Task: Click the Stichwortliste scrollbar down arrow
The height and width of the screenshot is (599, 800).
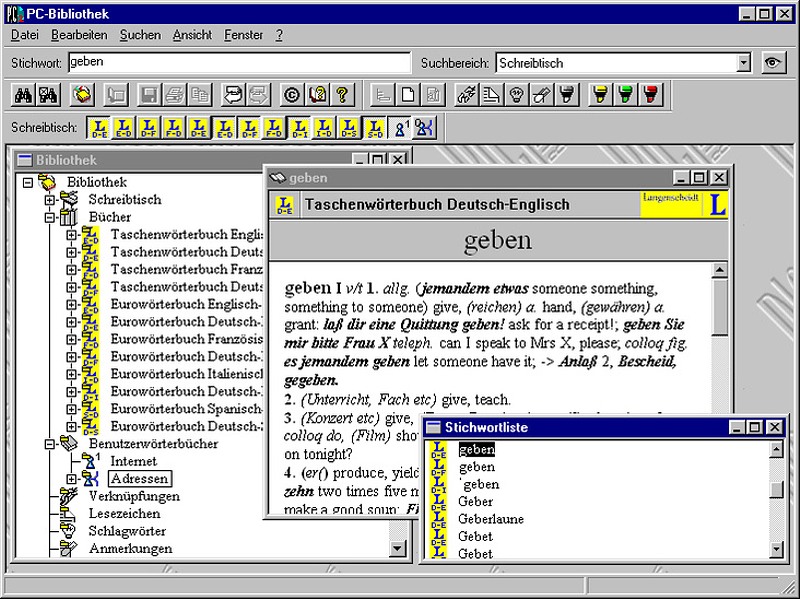Action: pyautogui.click(x=776, y=550)
